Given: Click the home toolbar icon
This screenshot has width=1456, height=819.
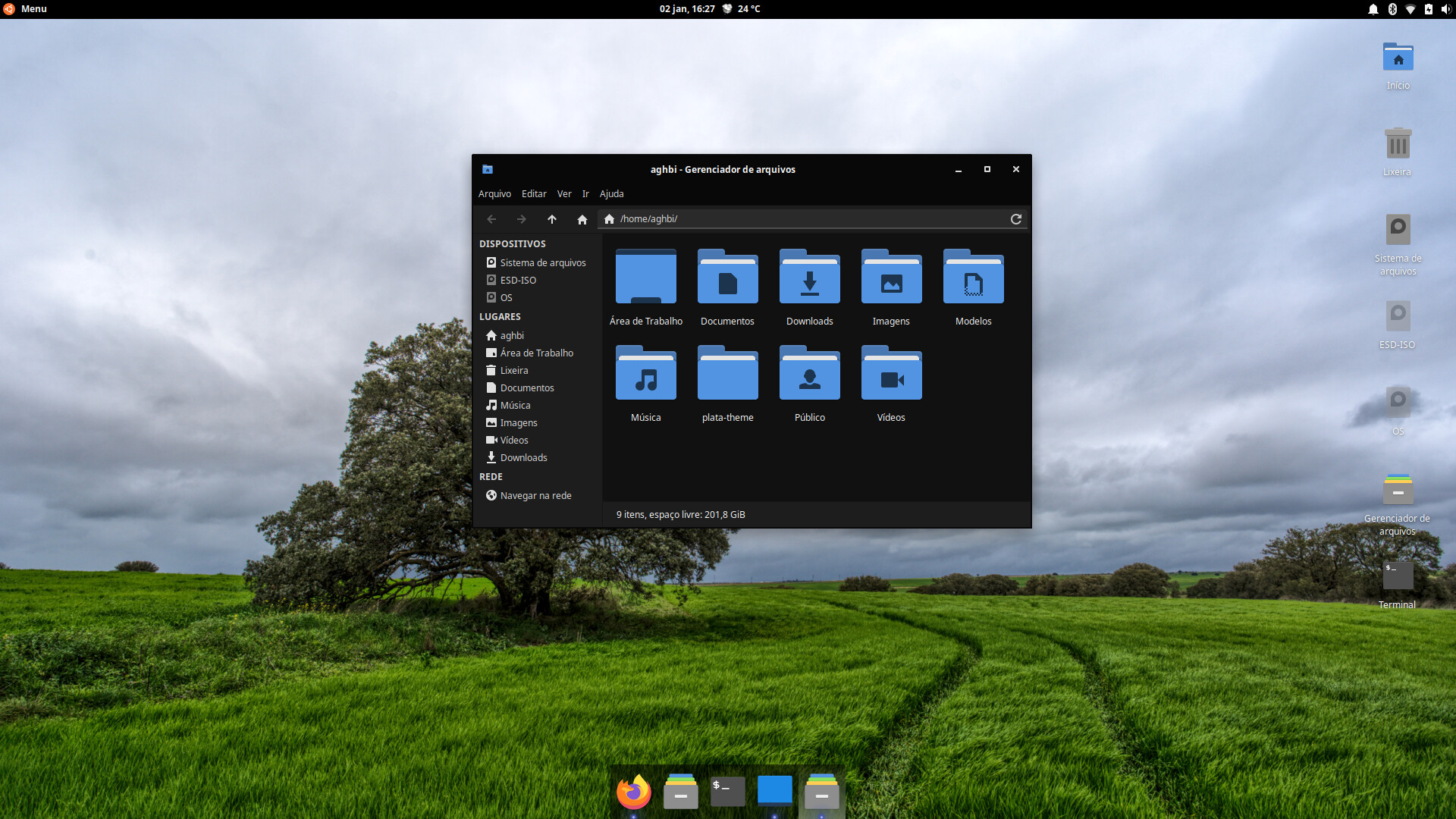Looking at the screenshot, I should coord(582,219).
